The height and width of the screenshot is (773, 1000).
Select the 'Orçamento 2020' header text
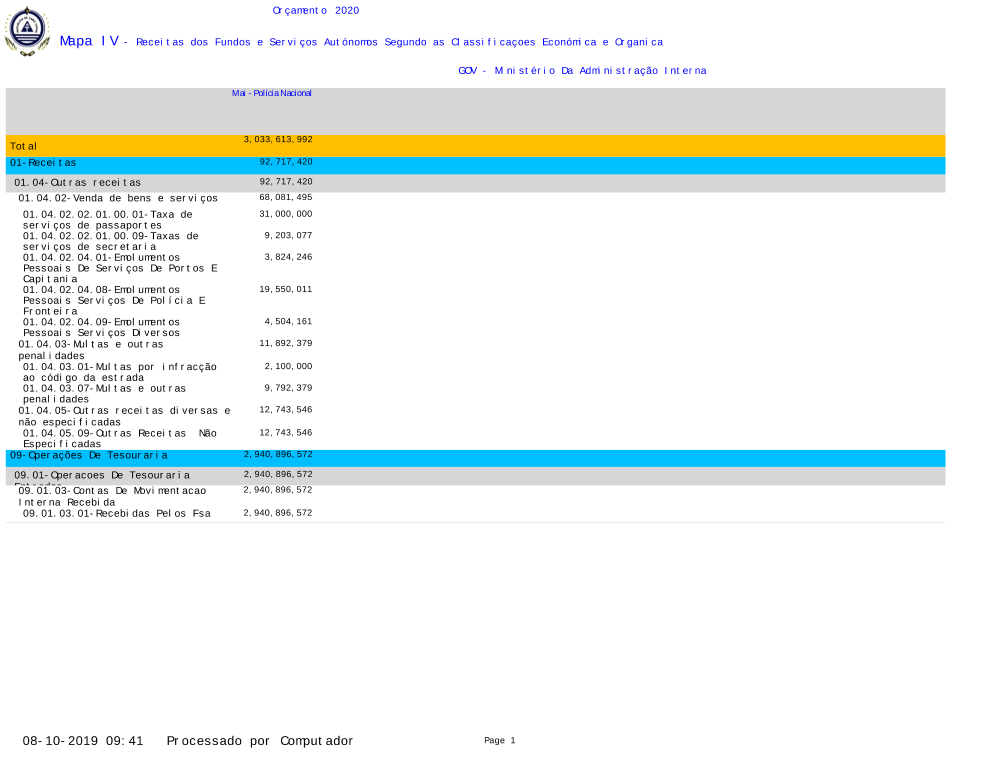pyautogui.click(x=315, y=10)
